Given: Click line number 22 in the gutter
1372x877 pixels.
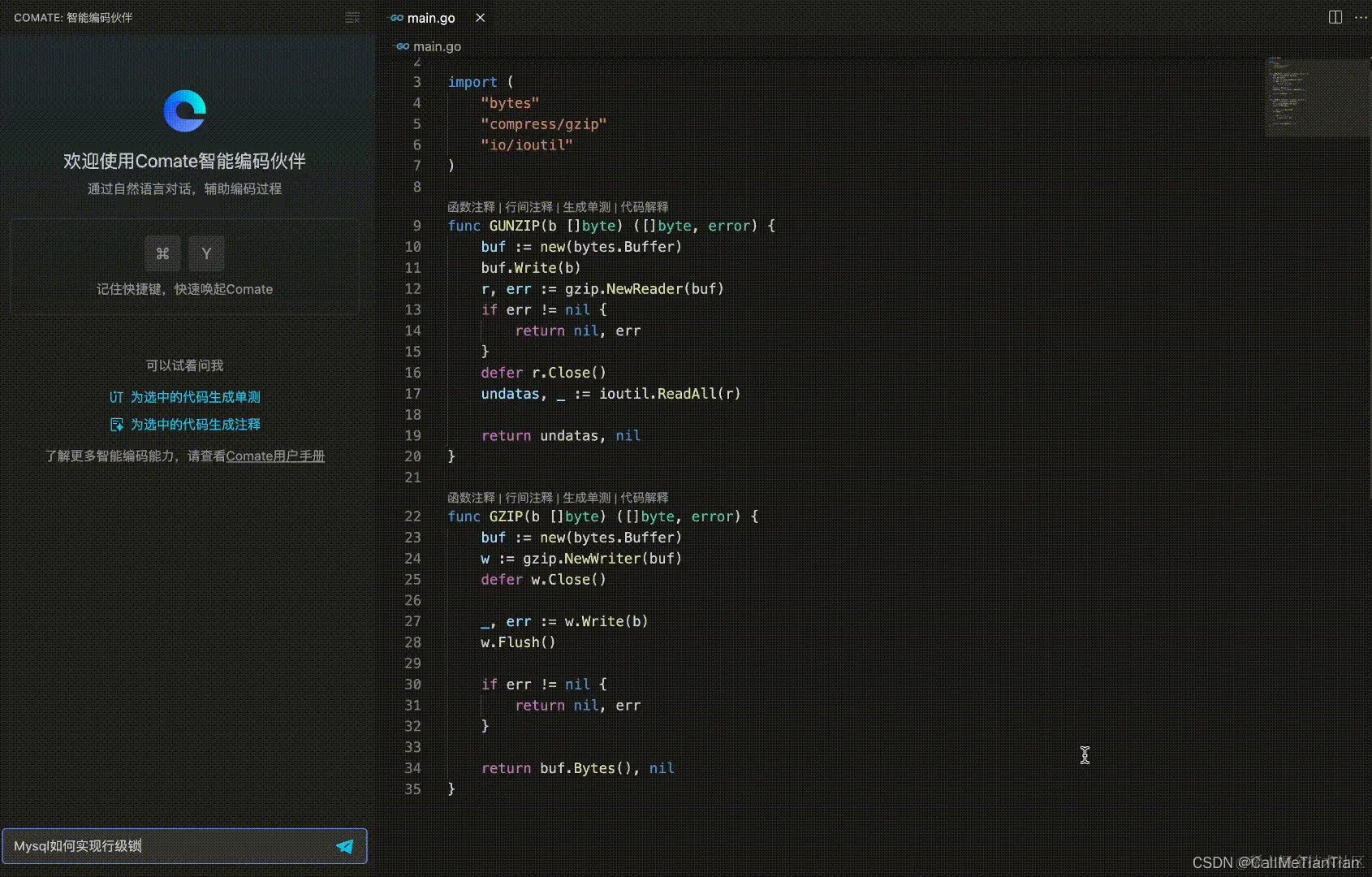Looking at the screenshot, I should pyautogui.click(x=413, y=516).
